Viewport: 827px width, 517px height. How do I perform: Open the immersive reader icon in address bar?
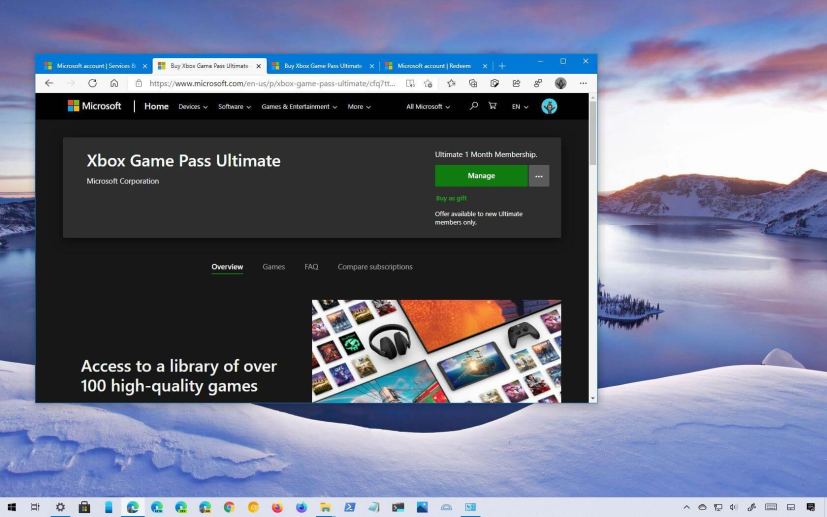[x=410, y=83]
